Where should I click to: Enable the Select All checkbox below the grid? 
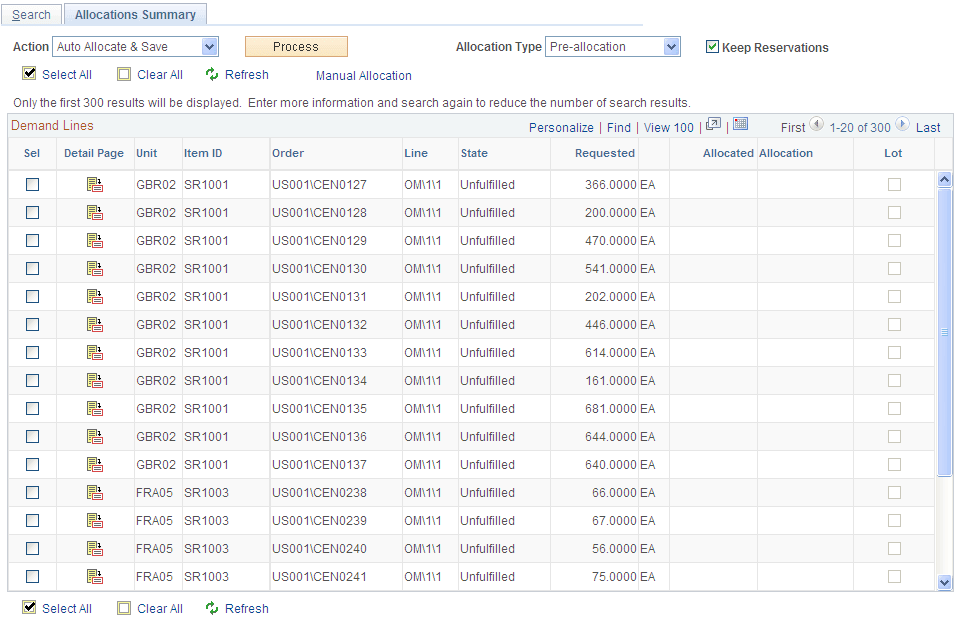pyautogui.click(x=29, y=607)
